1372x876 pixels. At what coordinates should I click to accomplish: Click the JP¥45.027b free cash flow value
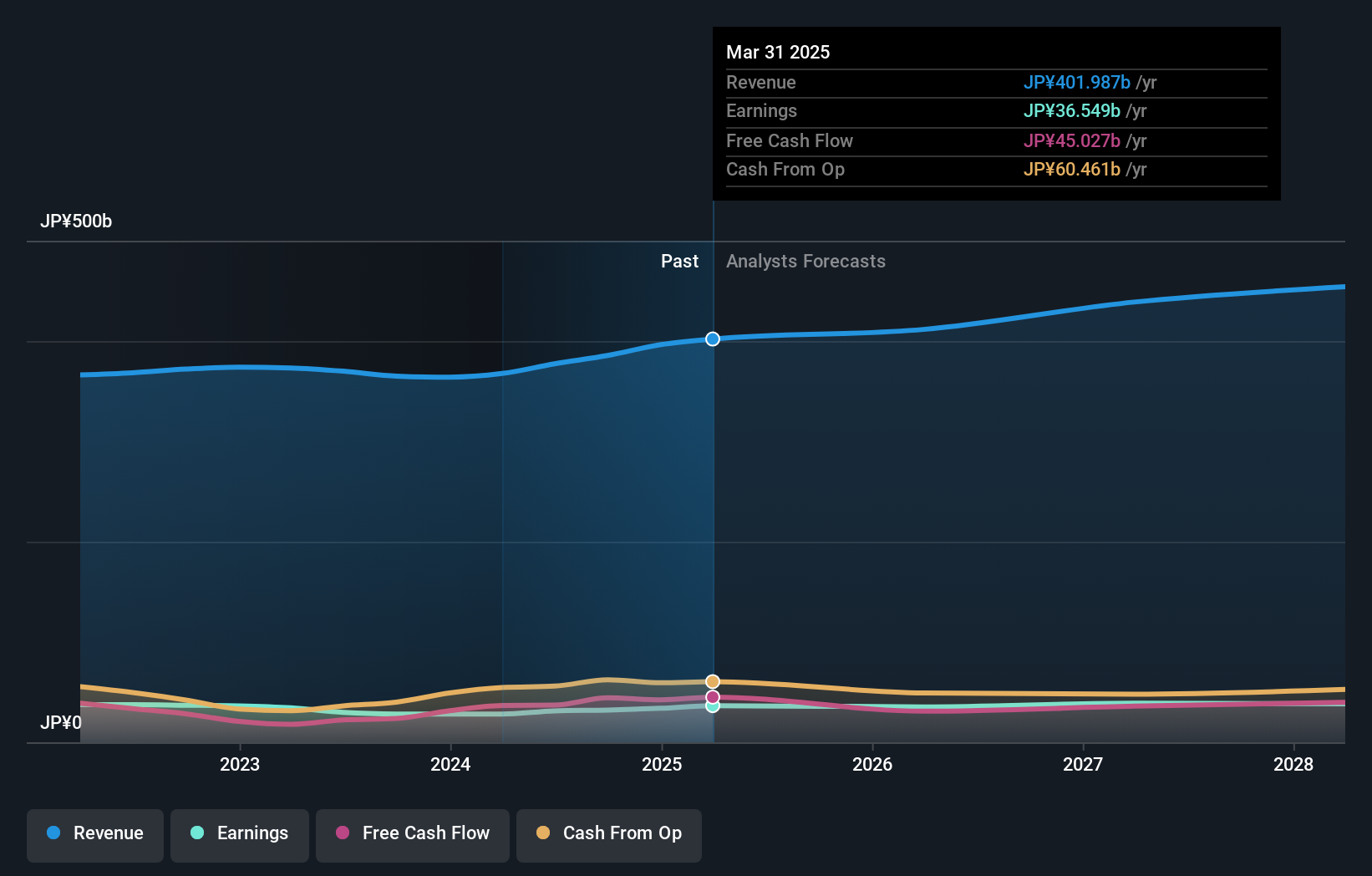click(x=1072, y=141)
